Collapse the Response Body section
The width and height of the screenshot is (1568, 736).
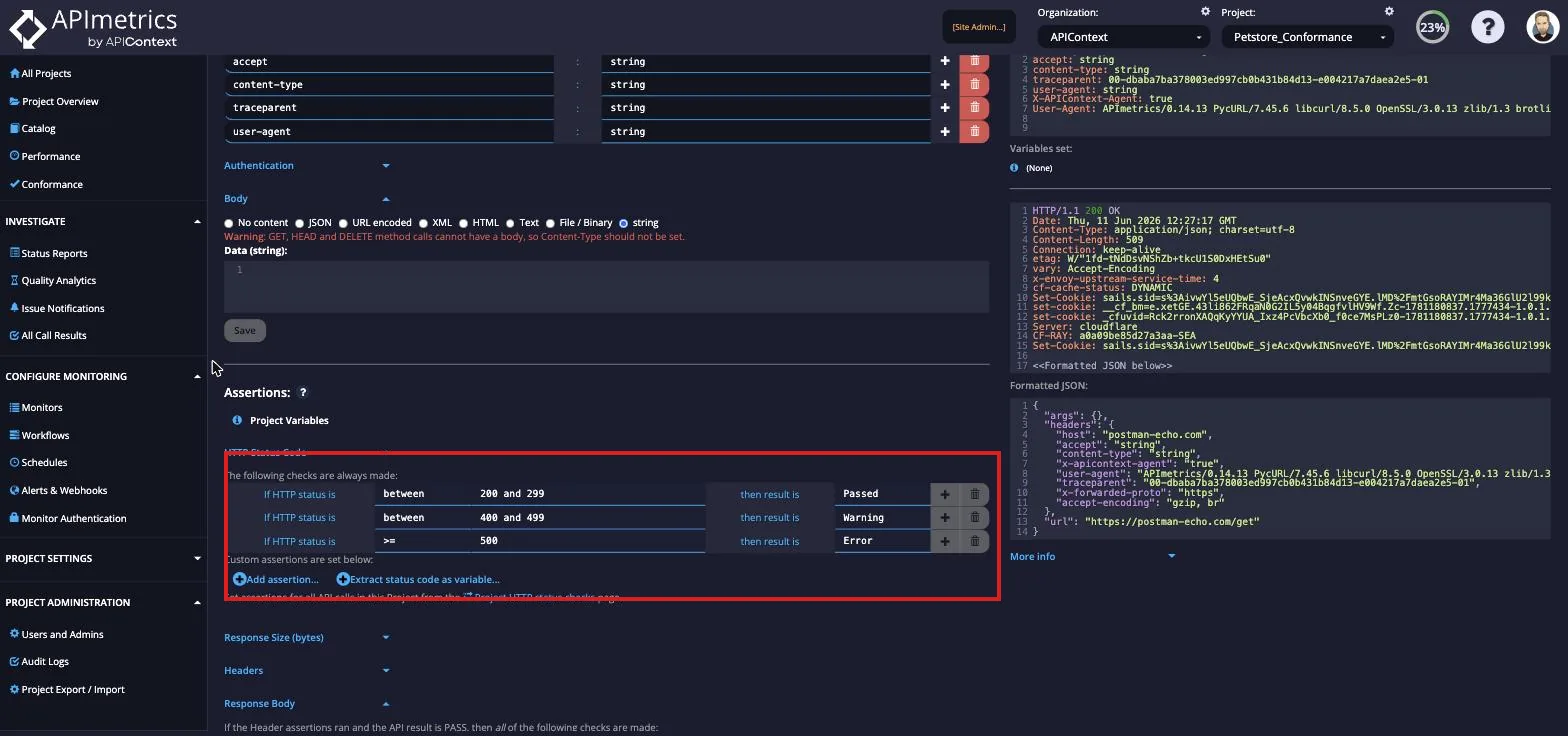[x=306, y=704]
